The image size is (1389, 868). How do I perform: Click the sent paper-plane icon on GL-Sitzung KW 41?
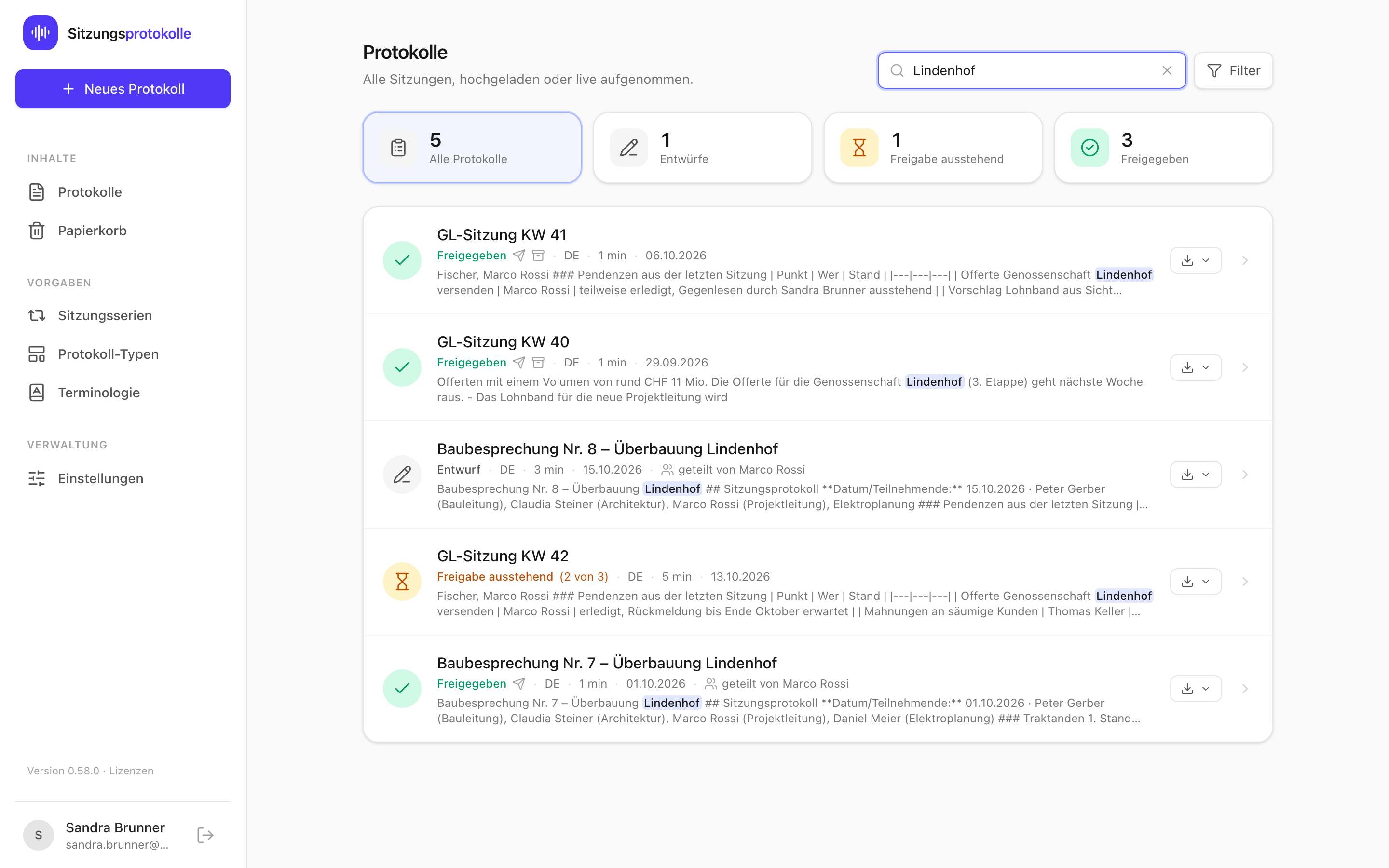click(519, 256)
